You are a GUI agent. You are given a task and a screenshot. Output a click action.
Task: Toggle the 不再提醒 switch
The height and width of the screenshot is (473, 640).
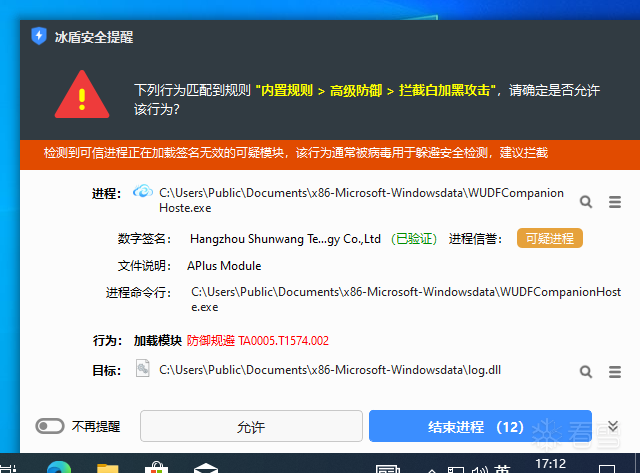[50, 426]
